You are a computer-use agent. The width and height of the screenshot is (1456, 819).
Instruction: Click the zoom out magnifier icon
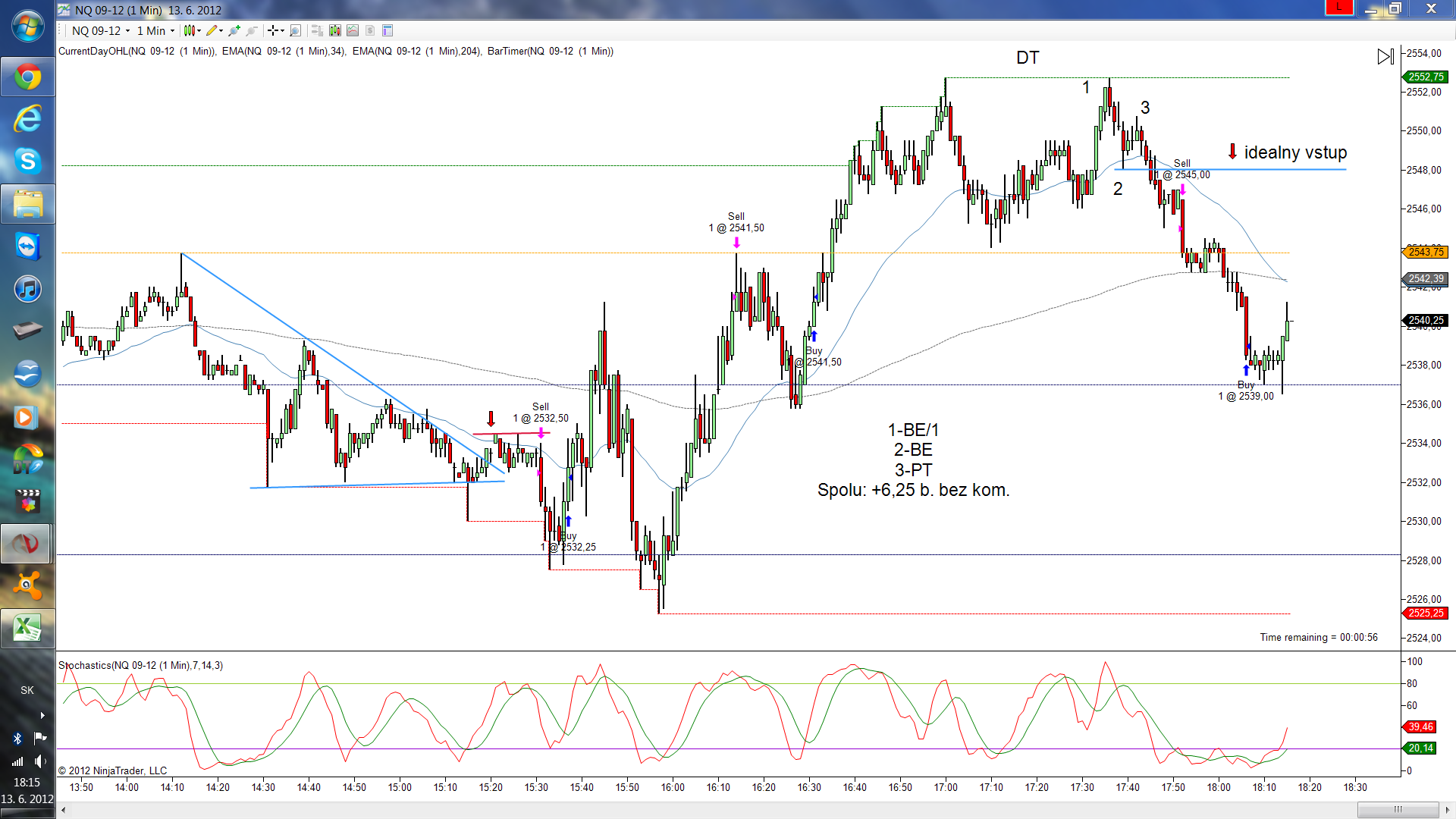tap(252, 31)
